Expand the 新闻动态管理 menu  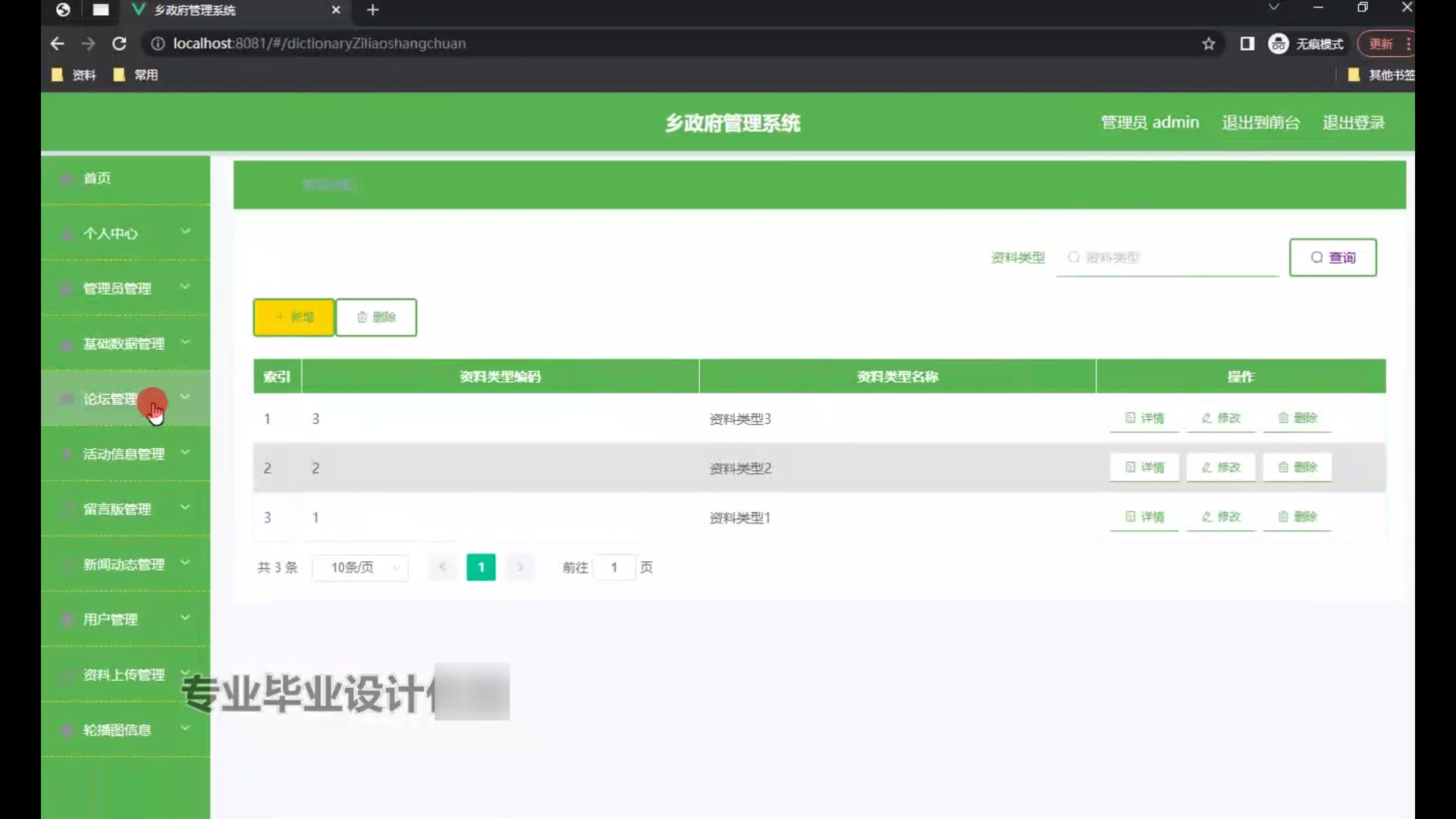pos(125,564)
